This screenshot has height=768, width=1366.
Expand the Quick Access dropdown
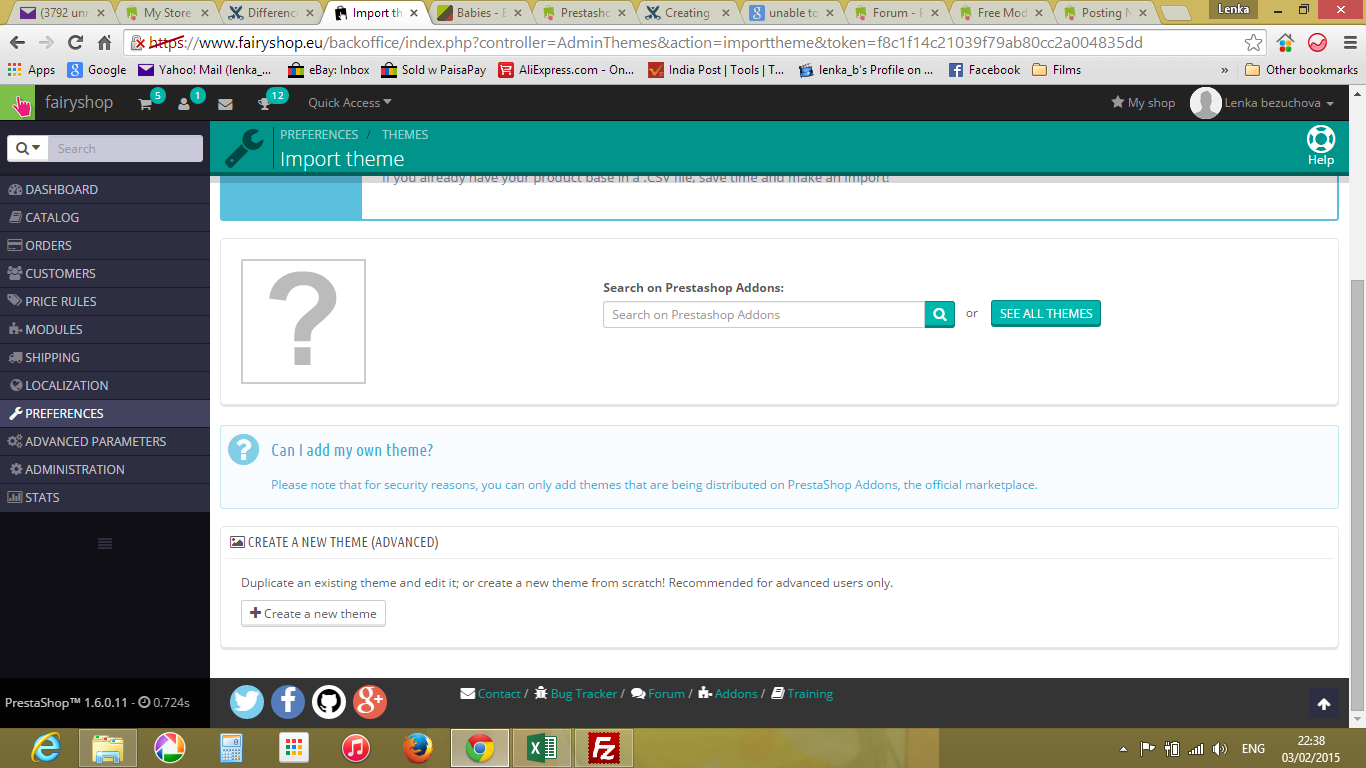350,103
